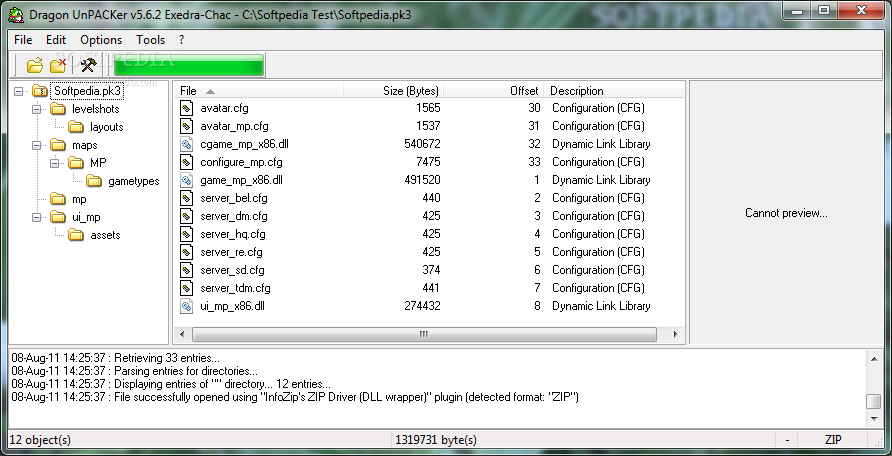
Task: Click the green progress bar in toolbar
Action: [189, 65]
